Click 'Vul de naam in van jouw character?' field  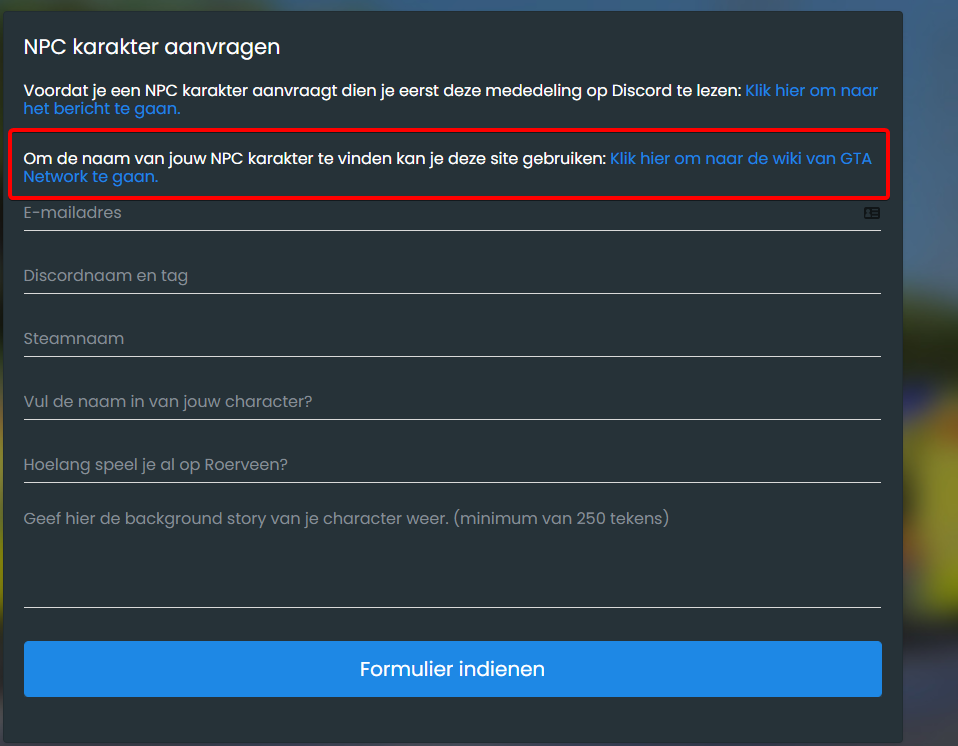[x=400, y=402]
